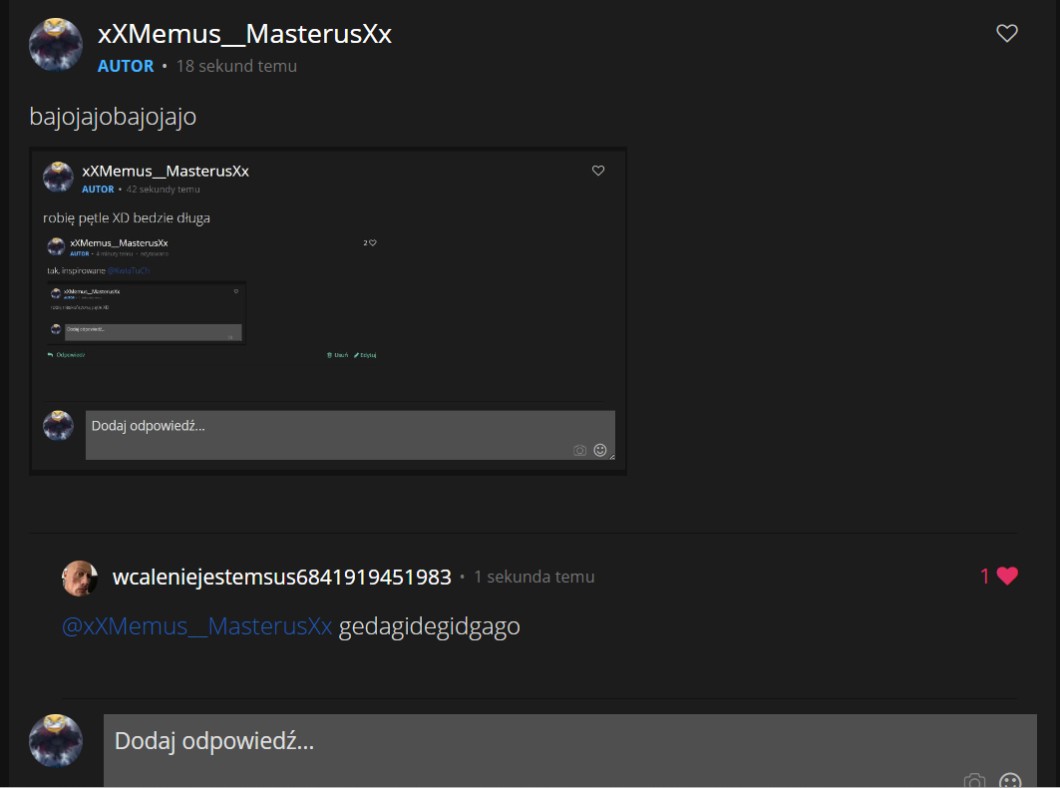Click xXMemus__MasterusXx avatar at top of post
This screenshot has height=788, width=1060.
pos(56,45)
